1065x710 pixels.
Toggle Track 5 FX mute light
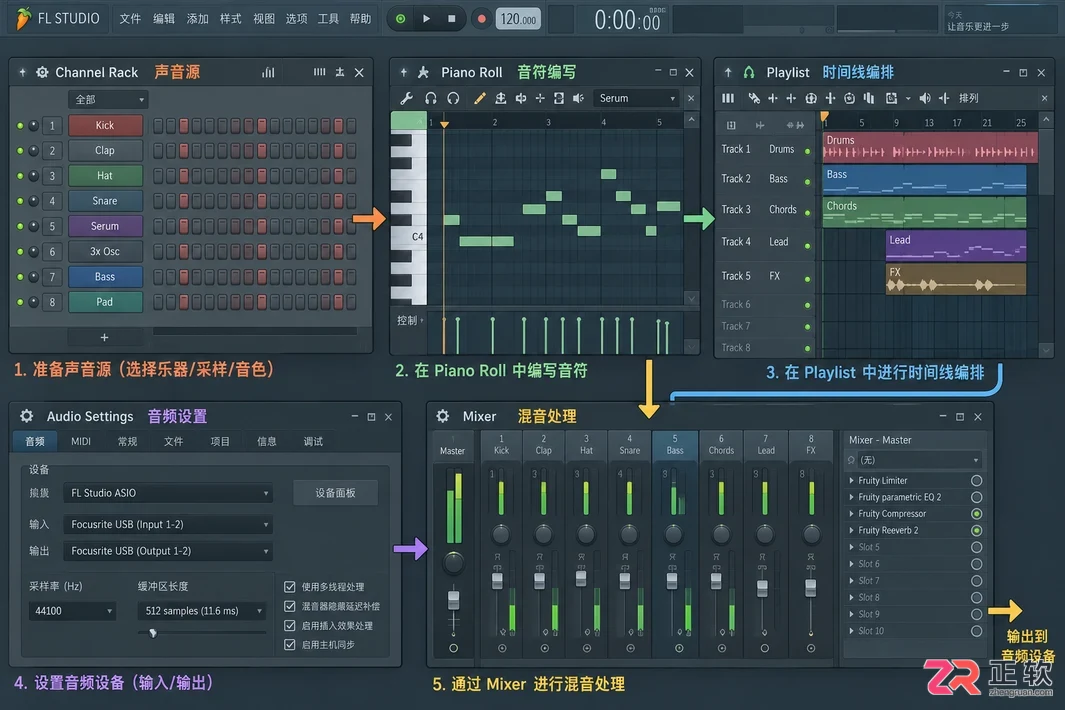808,279
